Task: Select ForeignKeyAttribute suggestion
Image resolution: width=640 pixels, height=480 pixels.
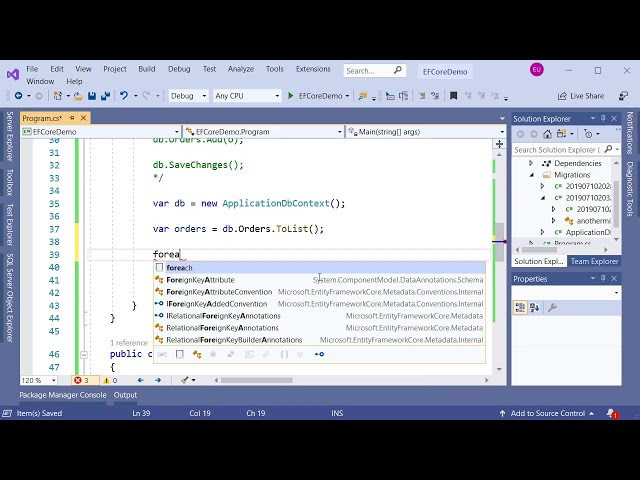Action: [x=319, y=280]
